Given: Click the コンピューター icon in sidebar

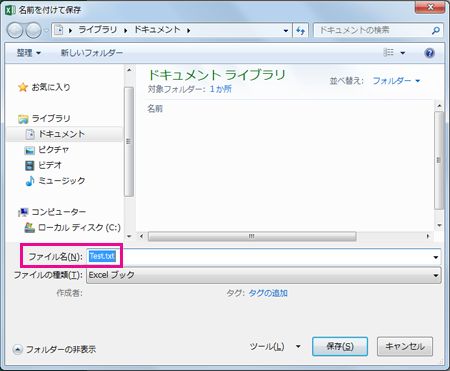Looking at the screenshot, I should click(23, 212).
